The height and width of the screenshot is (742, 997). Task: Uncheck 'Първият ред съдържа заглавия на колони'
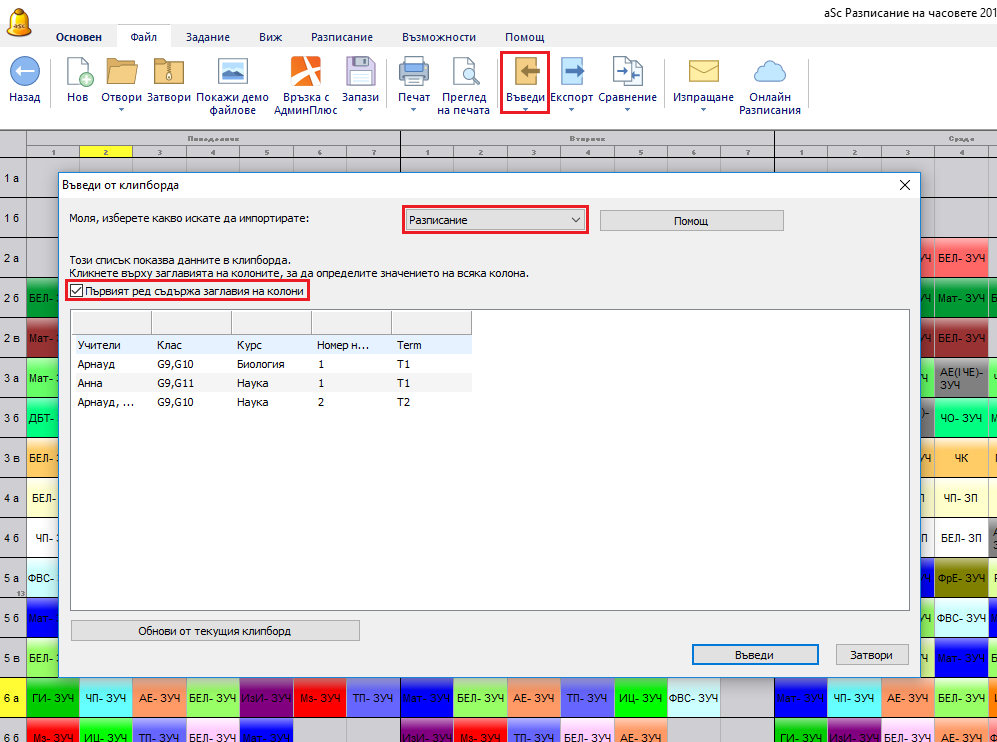(77, 291)
